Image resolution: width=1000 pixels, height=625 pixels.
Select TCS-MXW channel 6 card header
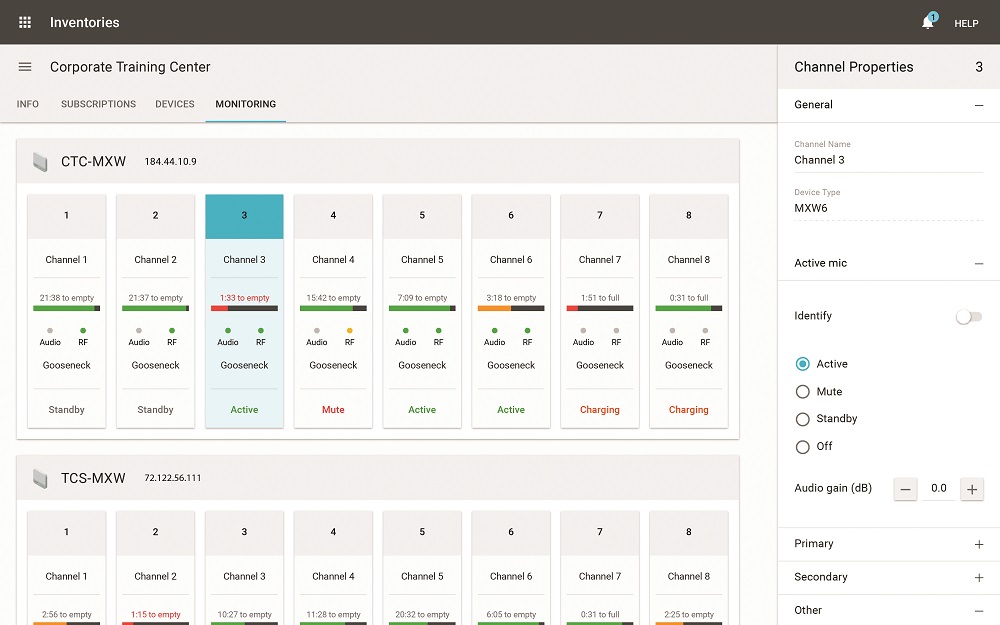coord(511,533)
